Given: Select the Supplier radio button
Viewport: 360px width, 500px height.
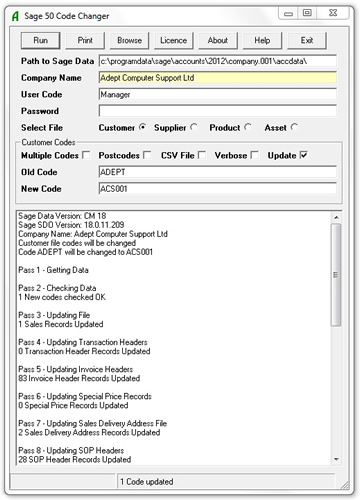Looking at the screenshot, I should click(194, 127).
